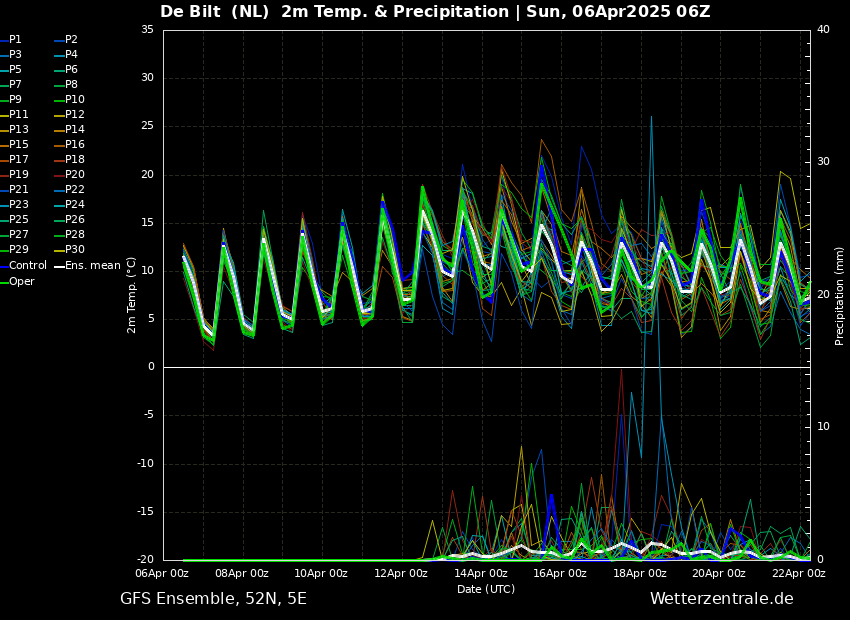Click the GFS Ensemble, 52N, 5E caption
Image resolution: width=850 pixels, height=620 pixels.
pos(213,599)
